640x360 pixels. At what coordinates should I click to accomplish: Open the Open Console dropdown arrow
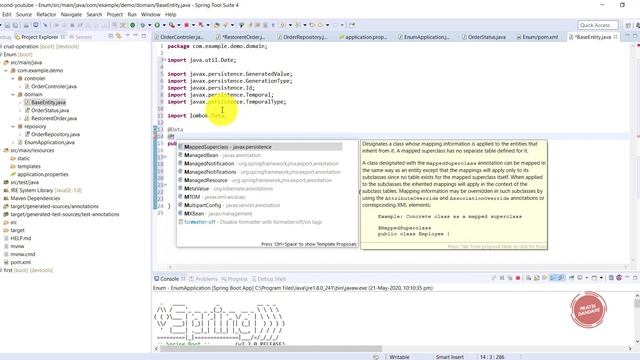click(x=601, y=278)
